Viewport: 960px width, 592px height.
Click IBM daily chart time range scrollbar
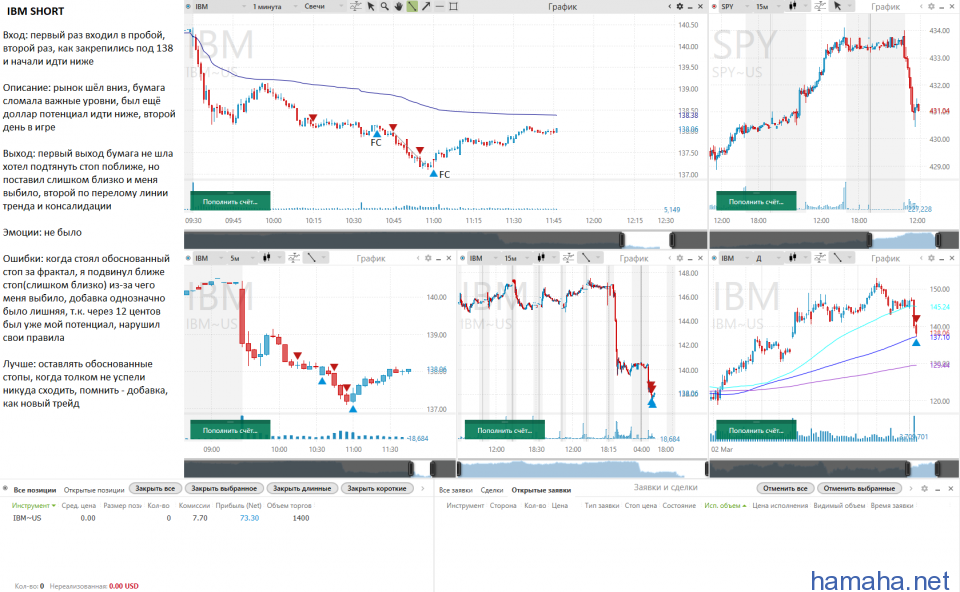[834, 469]
